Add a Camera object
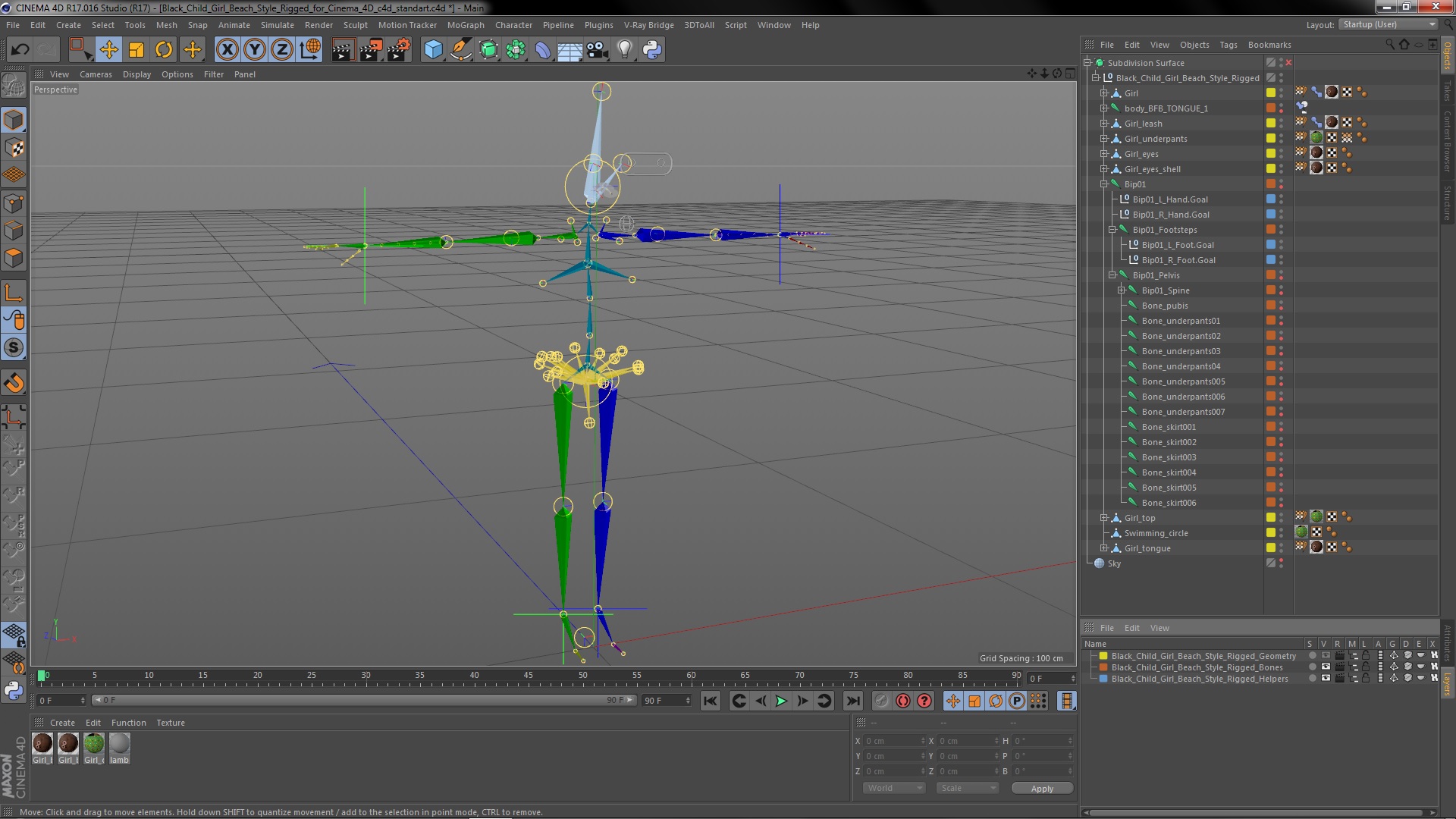Screen dimensions: 1456x819 point(598,50)
